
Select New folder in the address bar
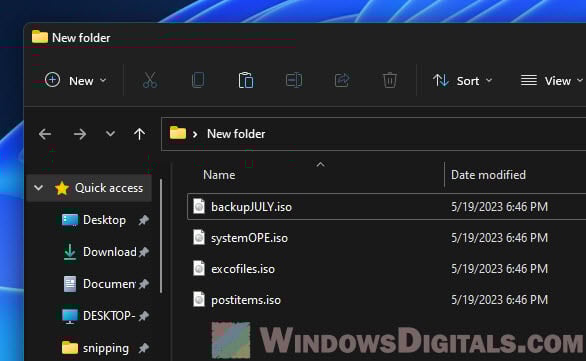coord(236,134)
